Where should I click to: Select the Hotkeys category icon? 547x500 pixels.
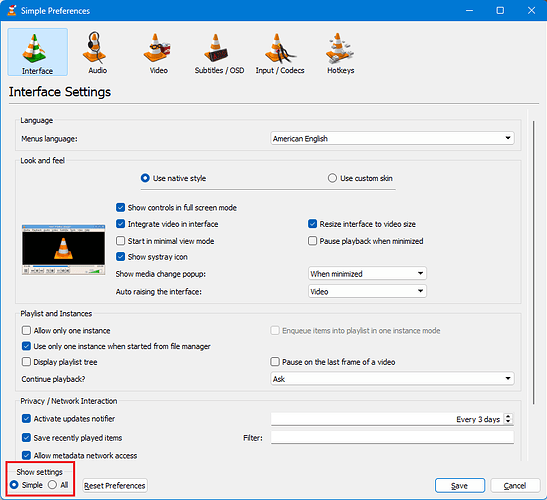(x=339, y=48)
